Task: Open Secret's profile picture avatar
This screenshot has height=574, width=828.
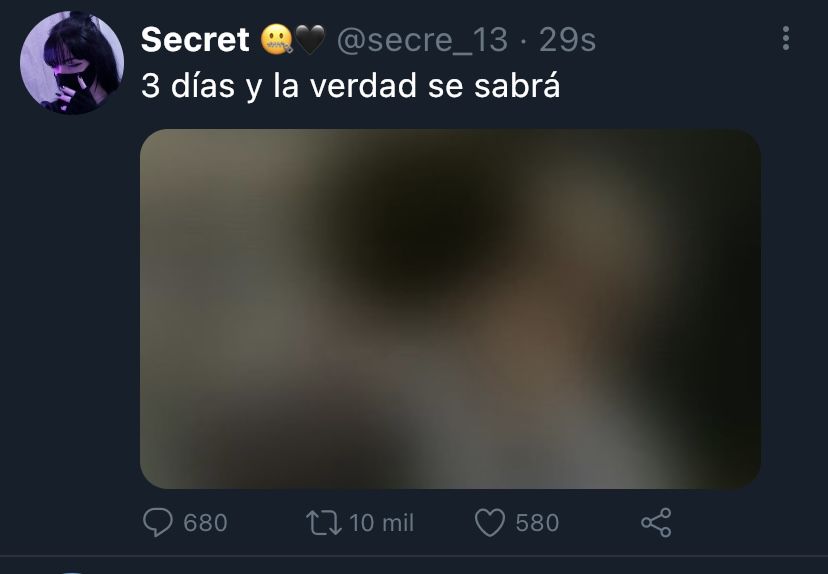Action: click(72, 62)
